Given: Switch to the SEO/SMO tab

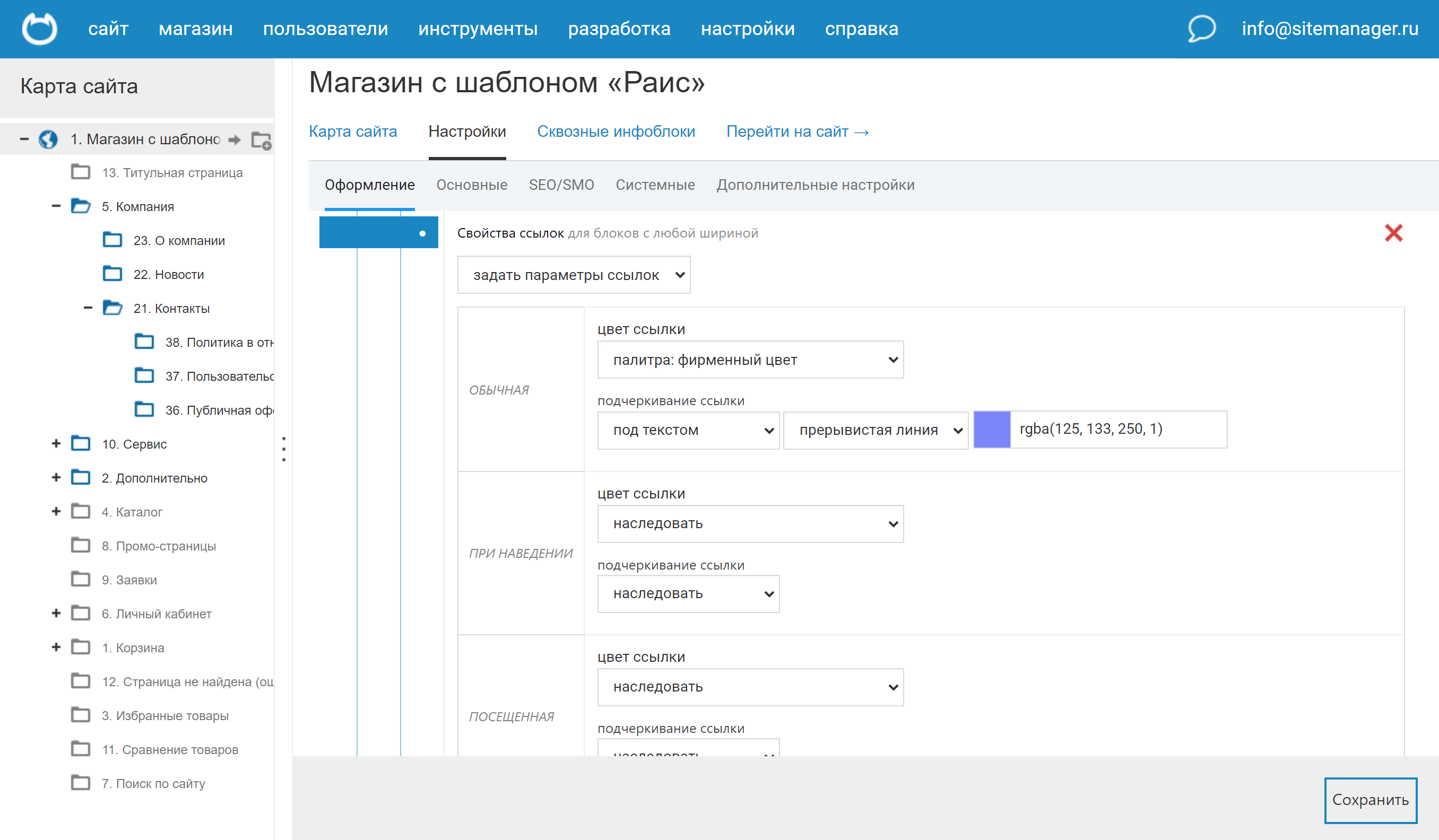Looking at the screenshot, I should (x=561, y=185).
